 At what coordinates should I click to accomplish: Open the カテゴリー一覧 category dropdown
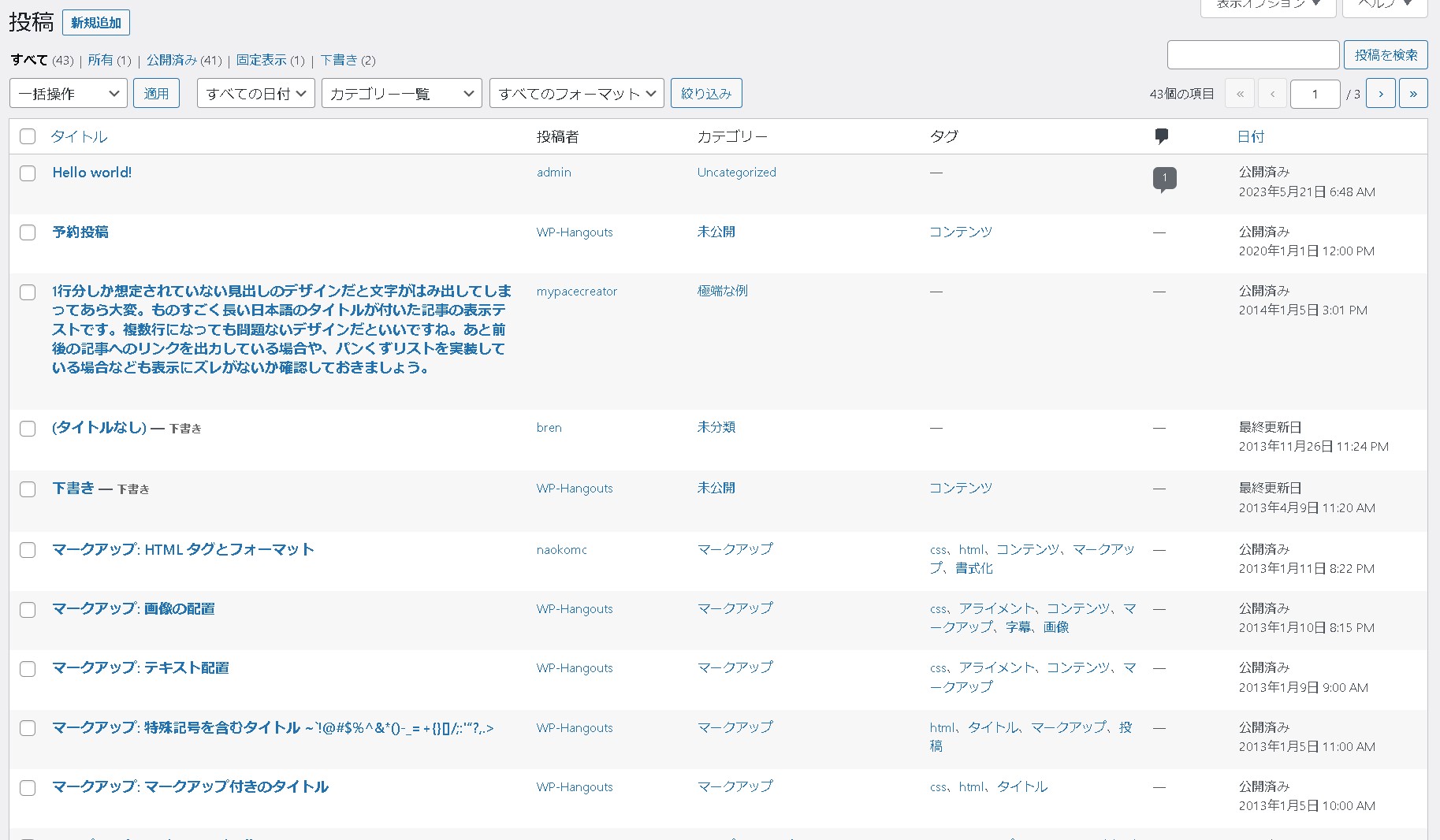(400, 93)
